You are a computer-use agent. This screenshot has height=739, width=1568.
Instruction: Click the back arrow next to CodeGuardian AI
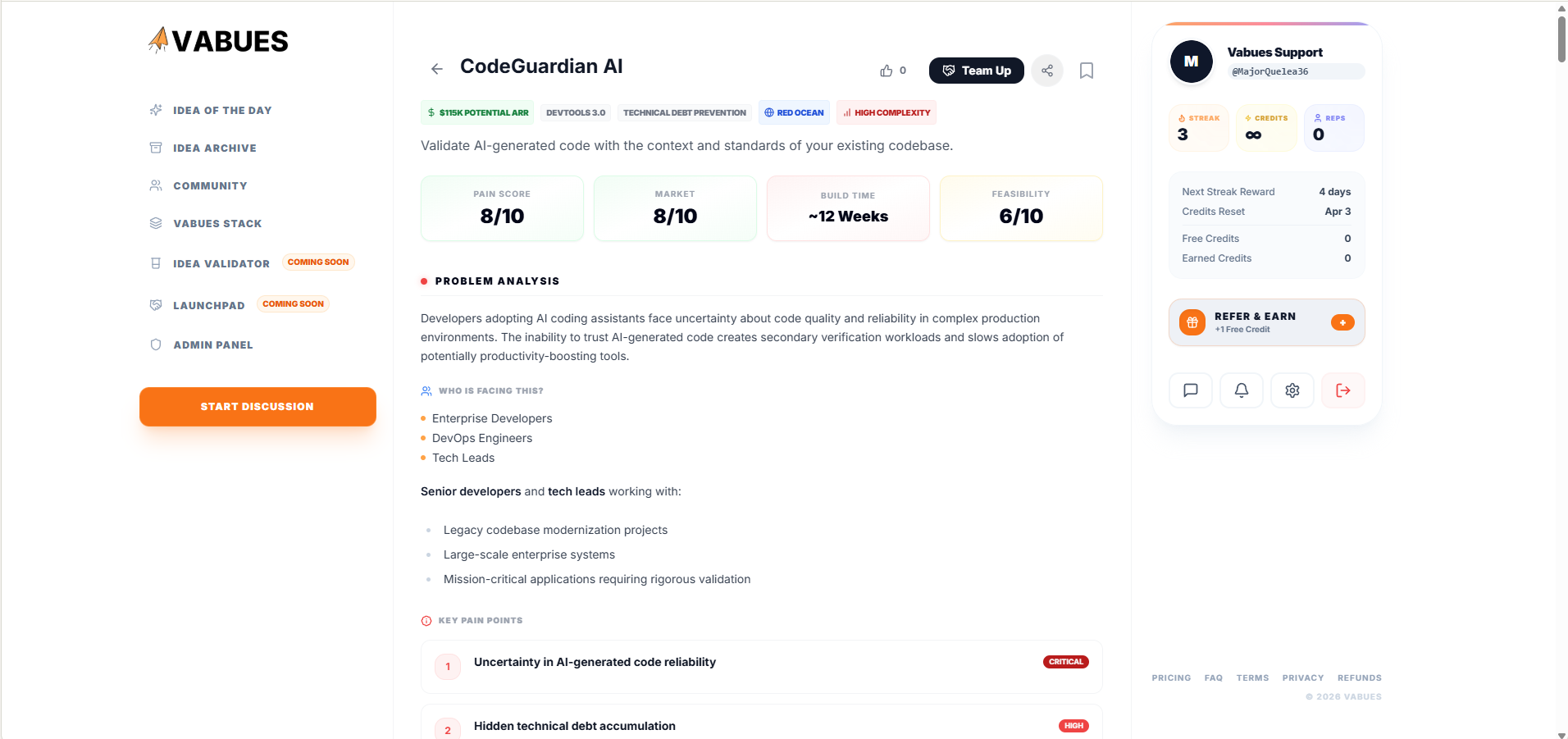click(437, 69)
